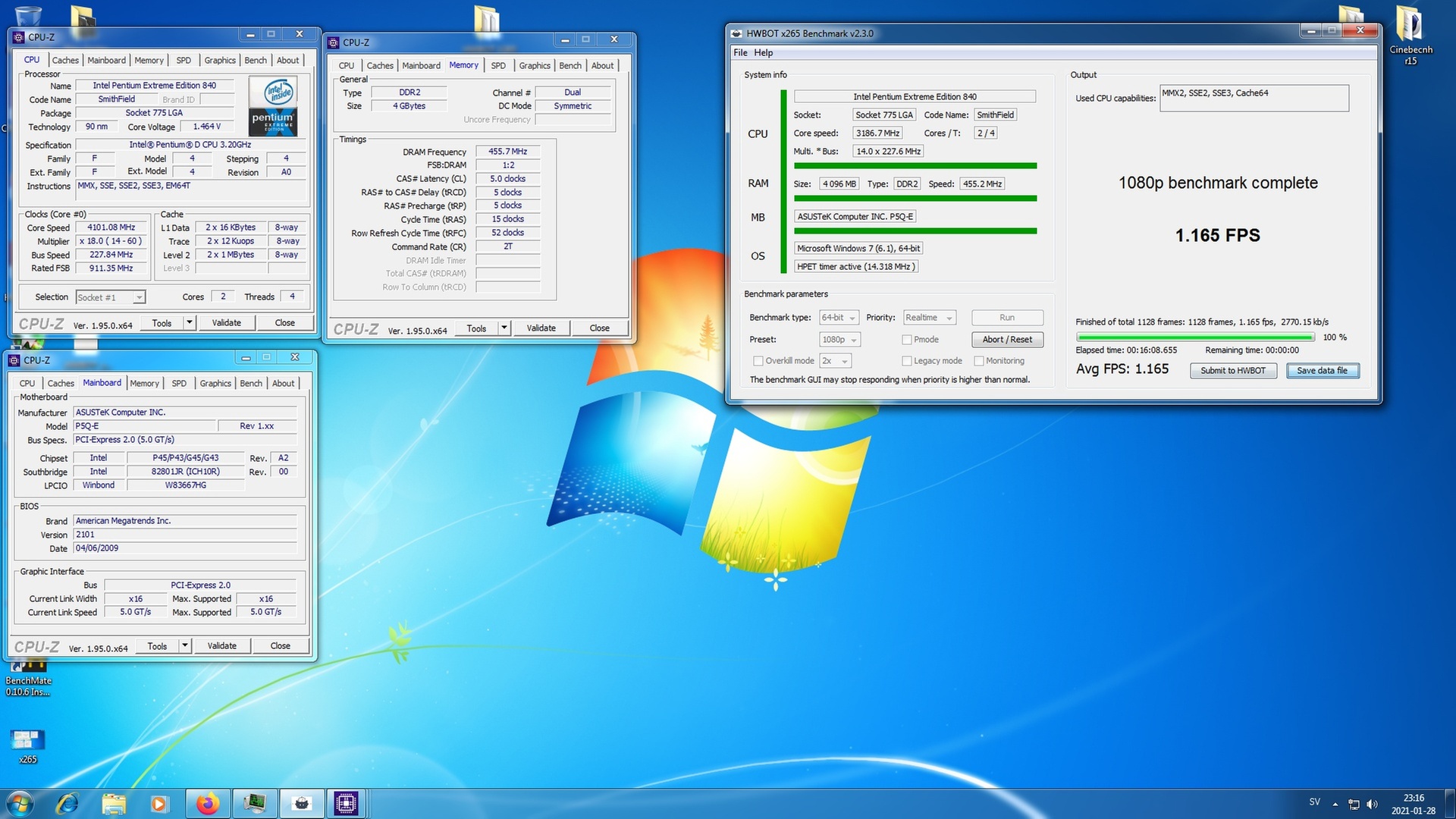Switch to Bench tab in the CPU-Z CPU window

tap(256, 60)
